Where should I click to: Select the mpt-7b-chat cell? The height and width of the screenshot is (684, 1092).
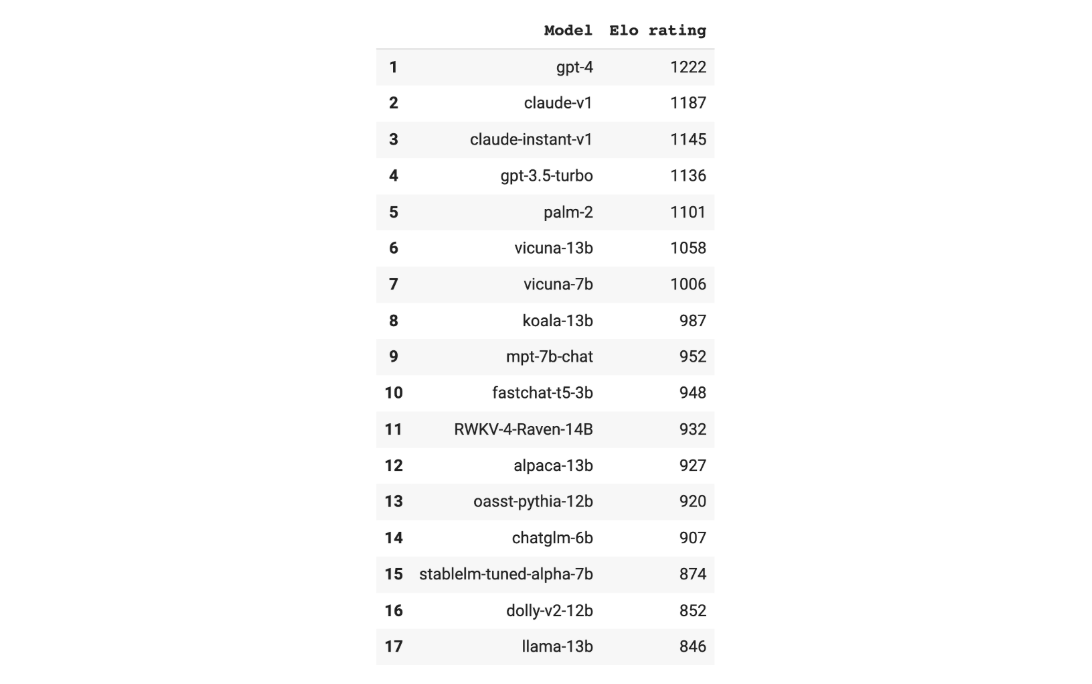549,357
